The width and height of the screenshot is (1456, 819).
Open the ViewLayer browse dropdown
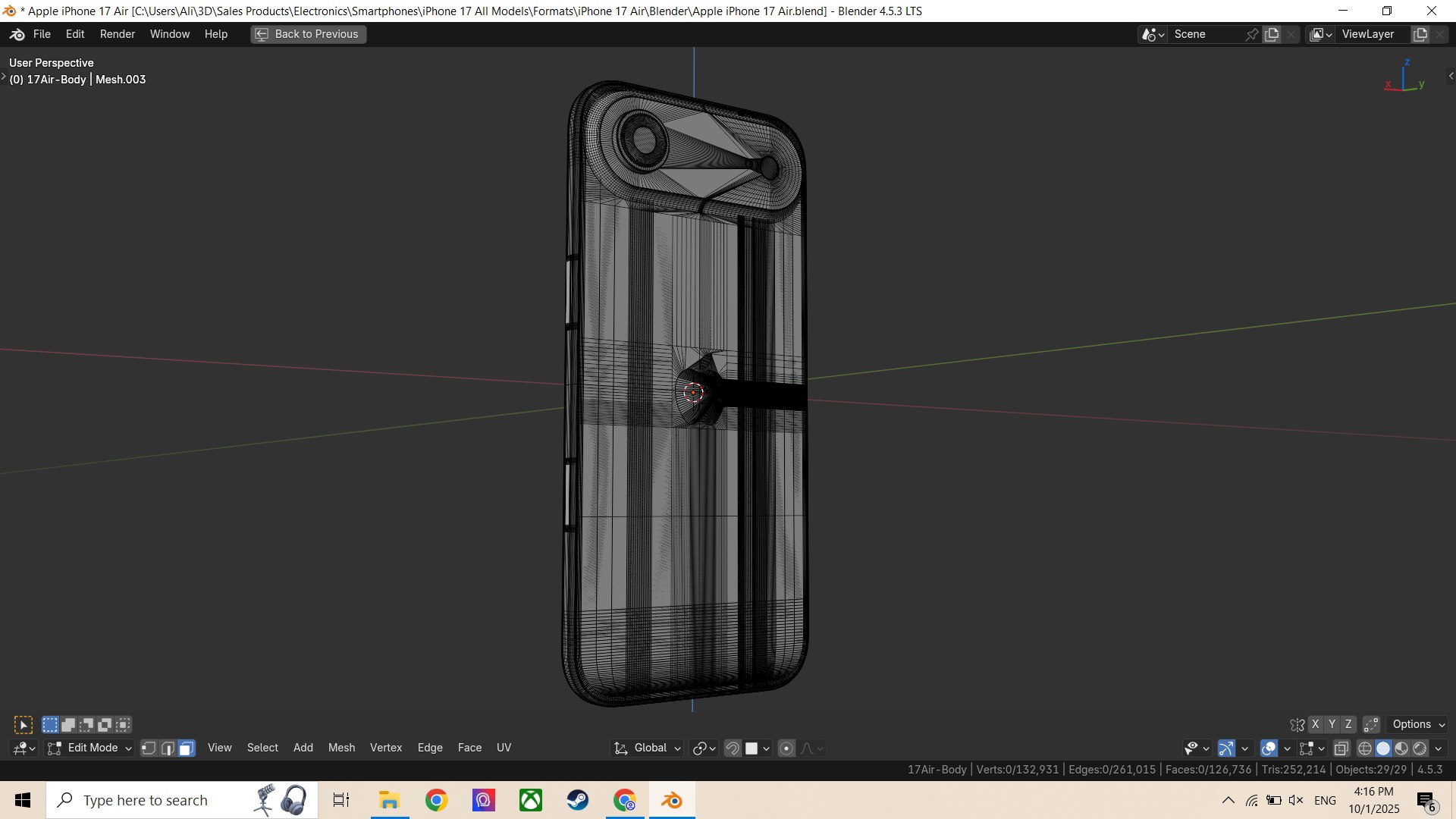click(x=1321, y=34)
